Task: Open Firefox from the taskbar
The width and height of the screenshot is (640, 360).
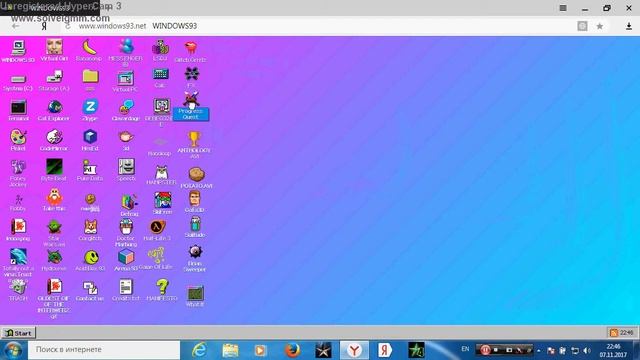Action: pos(292,350)
